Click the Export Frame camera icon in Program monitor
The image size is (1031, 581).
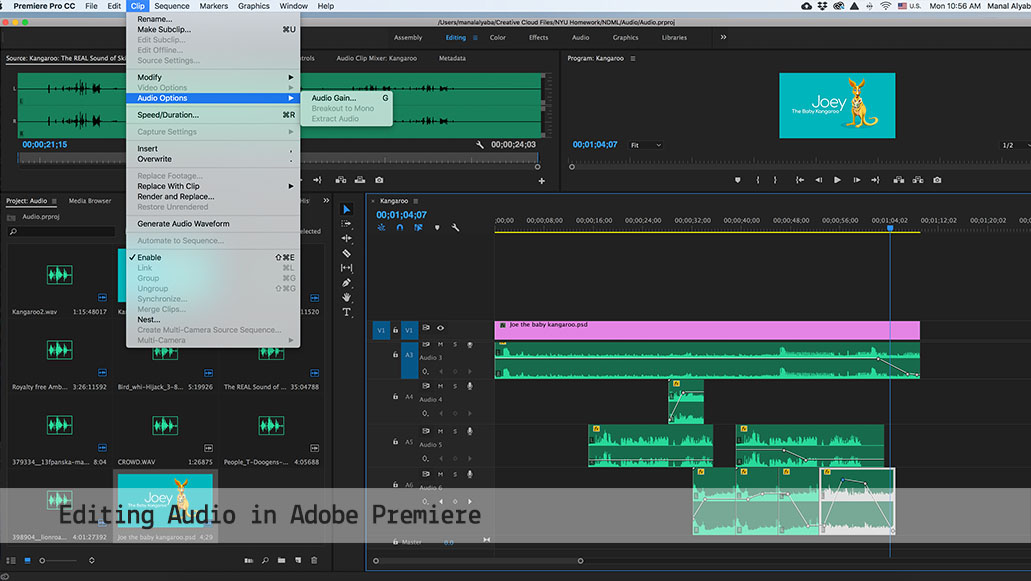click(937, 180)
